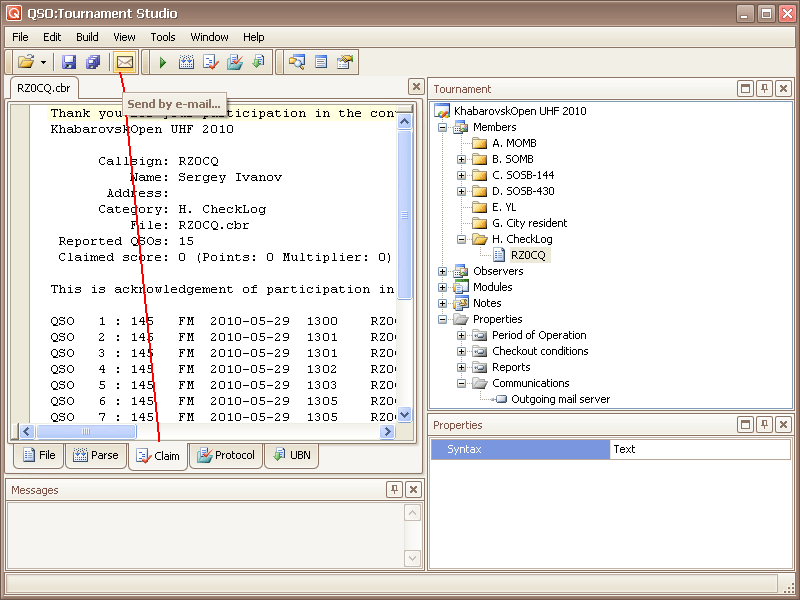Expand the Observers tree node
The height and width of the screenshot is (600, 800).
click(x=443, y=271)
